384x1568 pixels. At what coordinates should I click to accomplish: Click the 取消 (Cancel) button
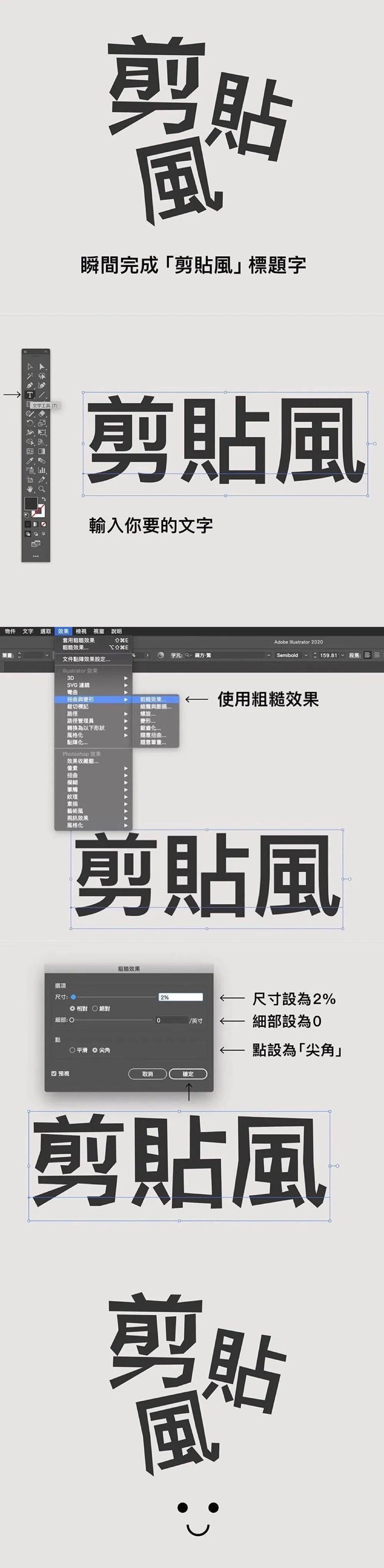coord(147,1074)
